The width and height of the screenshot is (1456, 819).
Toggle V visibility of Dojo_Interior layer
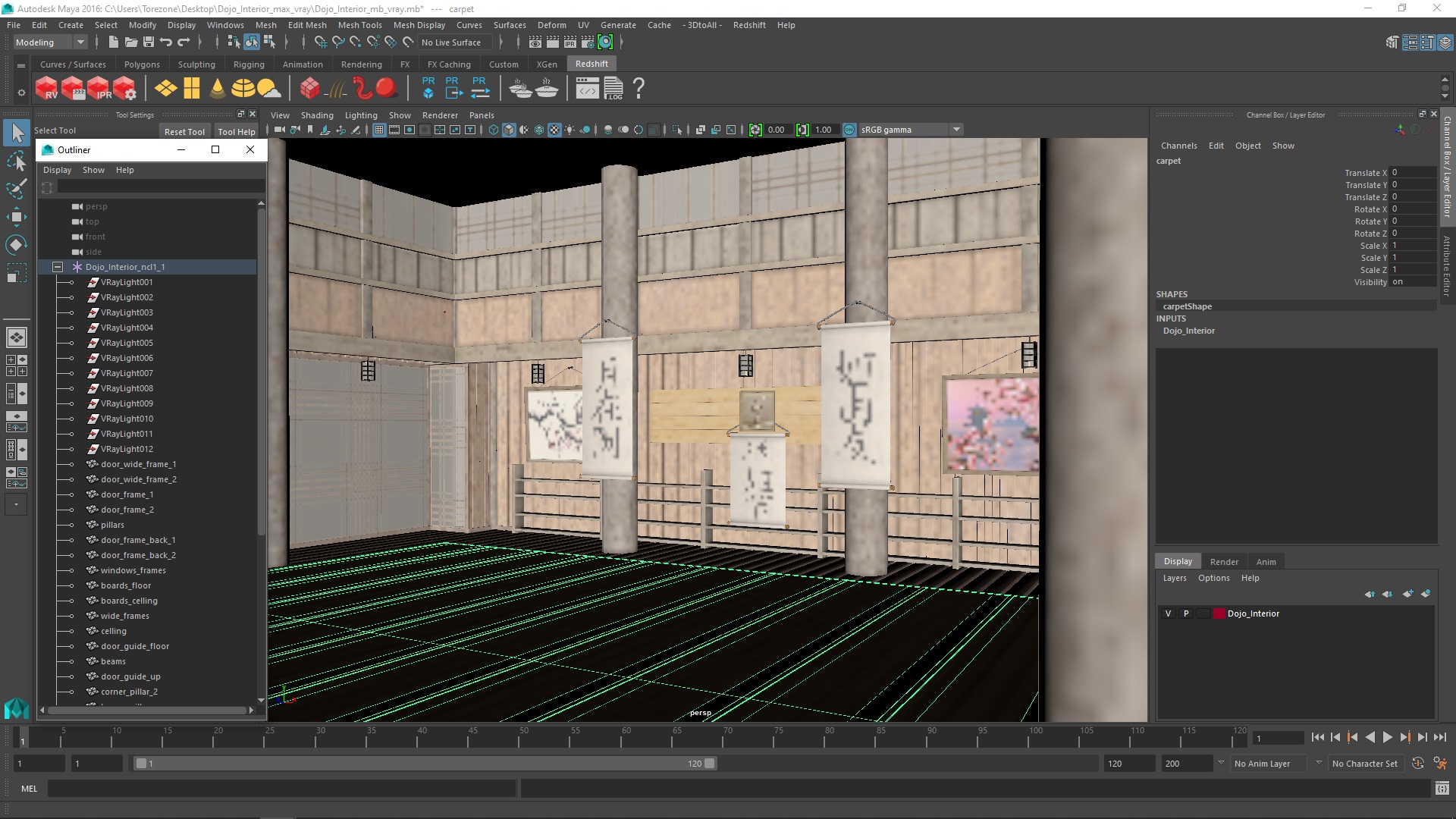pos(1168,613)
